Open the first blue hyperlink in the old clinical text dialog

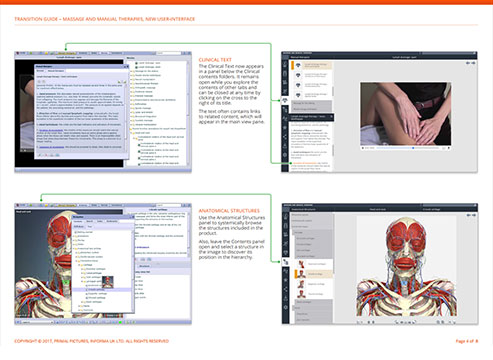click(x=51, y=130)
